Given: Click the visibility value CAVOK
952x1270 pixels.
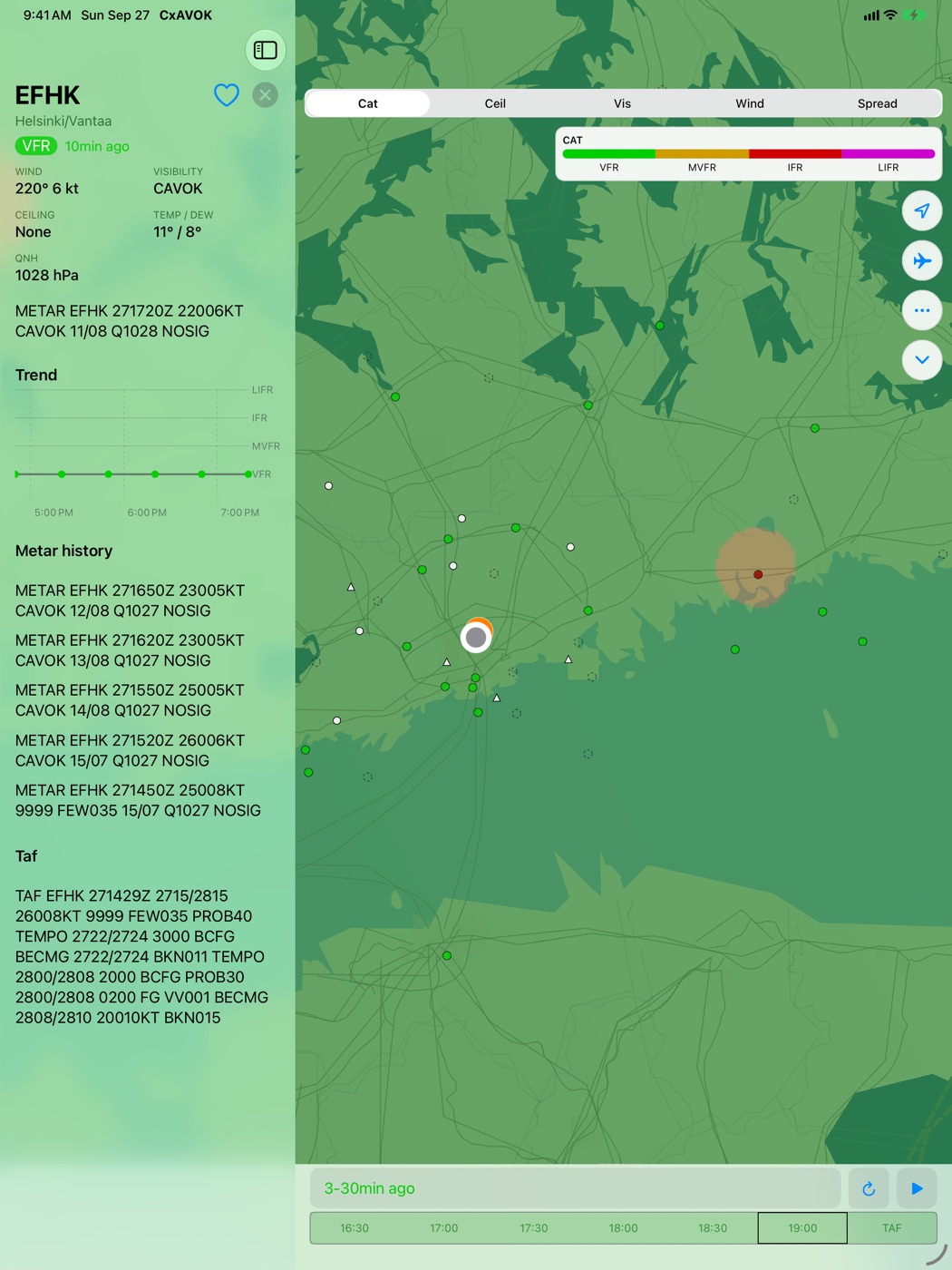Looking at the screenshot, I should point(178,189).
